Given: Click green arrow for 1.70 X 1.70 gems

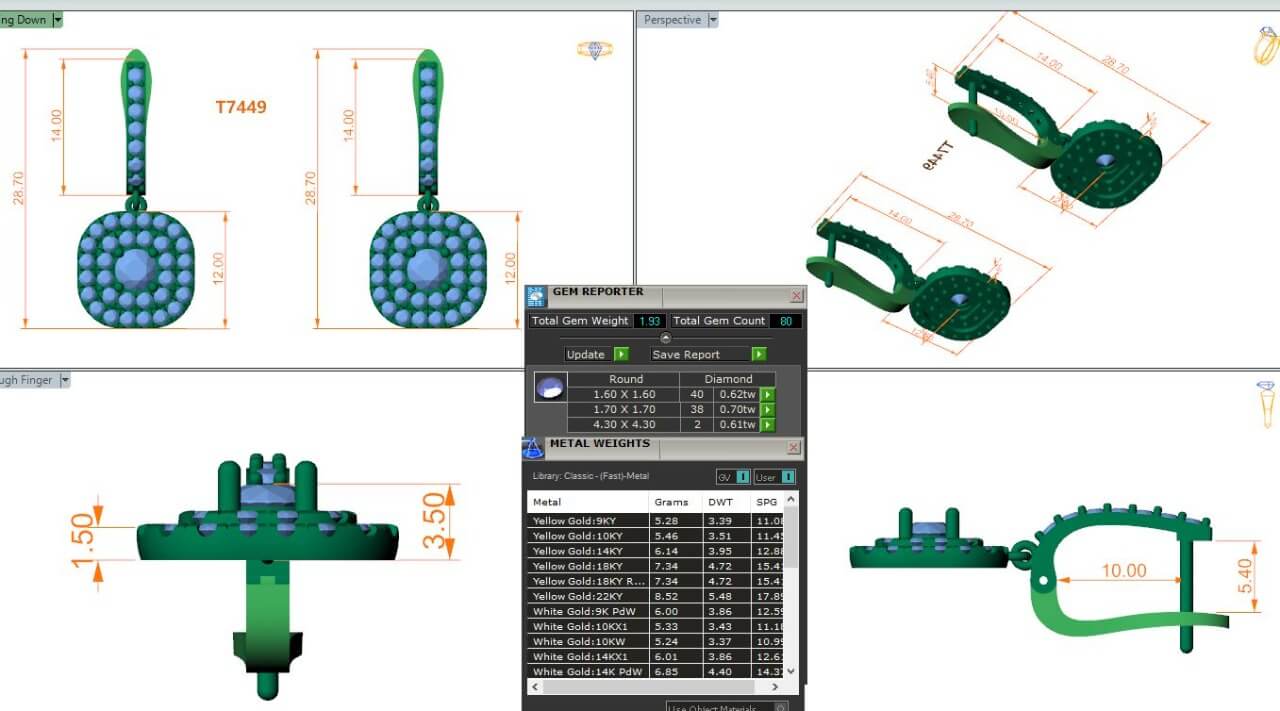Looking at the screenshot, I should pyautogui.click(x=767, y=410).
